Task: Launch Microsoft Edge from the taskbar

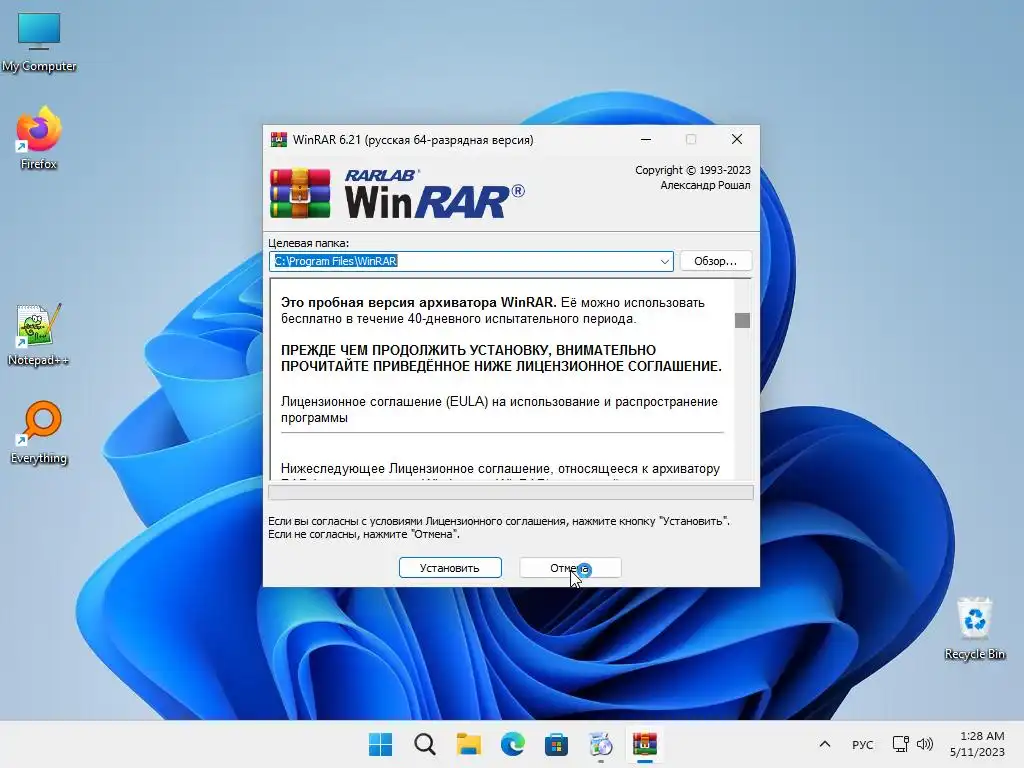Action: point(513,744)
